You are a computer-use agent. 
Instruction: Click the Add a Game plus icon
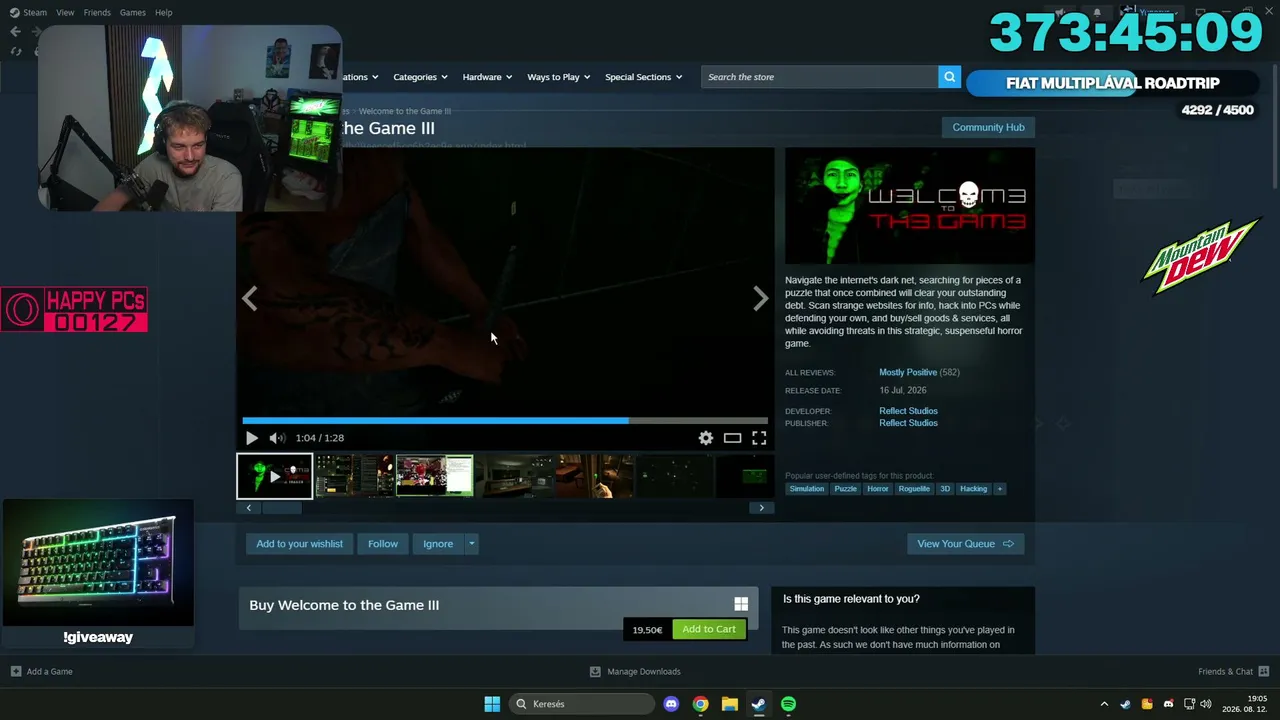16,672
